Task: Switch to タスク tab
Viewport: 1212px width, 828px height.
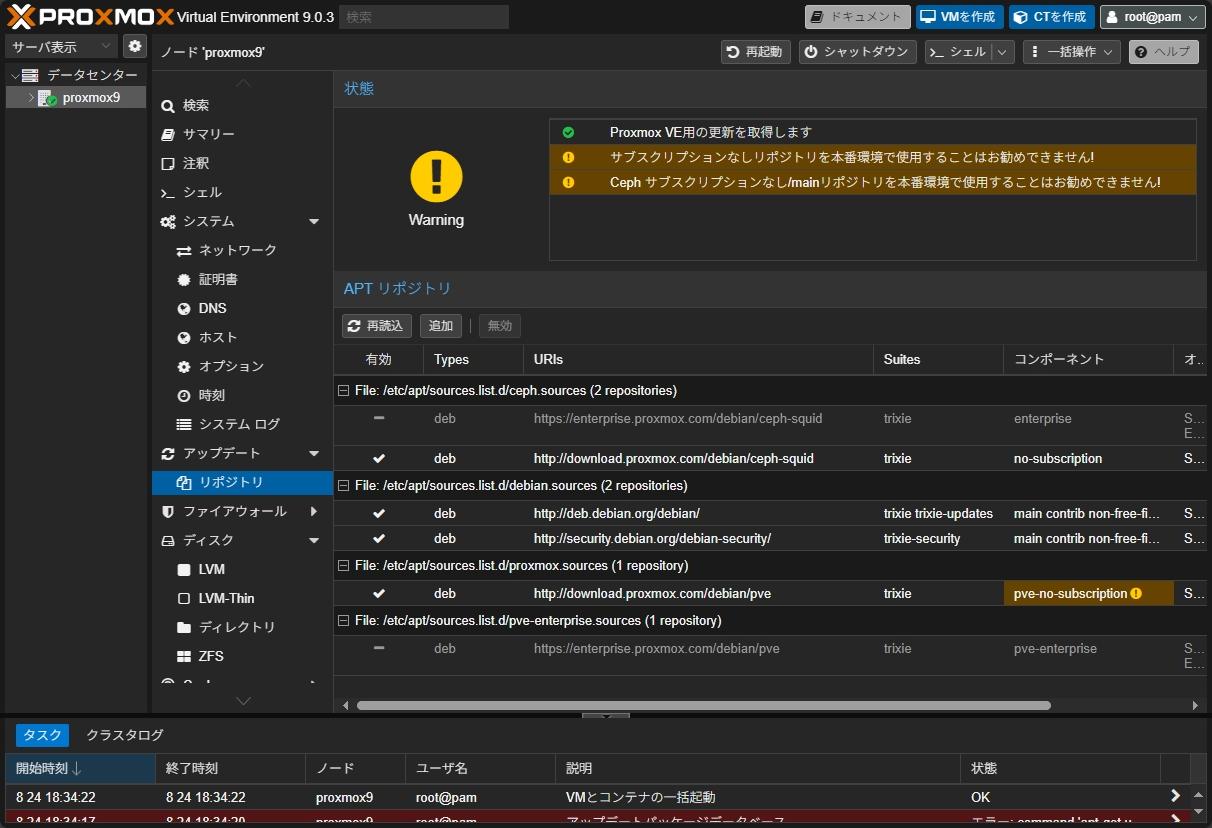Action: (x=42, y=735)
